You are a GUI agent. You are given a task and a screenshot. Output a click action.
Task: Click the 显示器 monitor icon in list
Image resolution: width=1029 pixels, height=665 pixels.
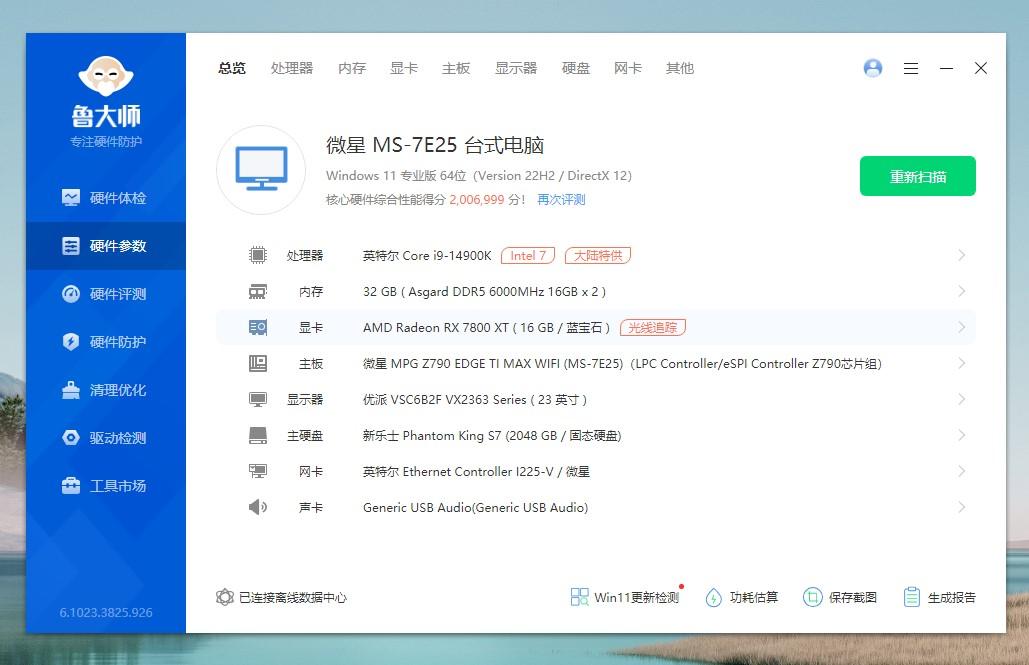tap(258, 399)
